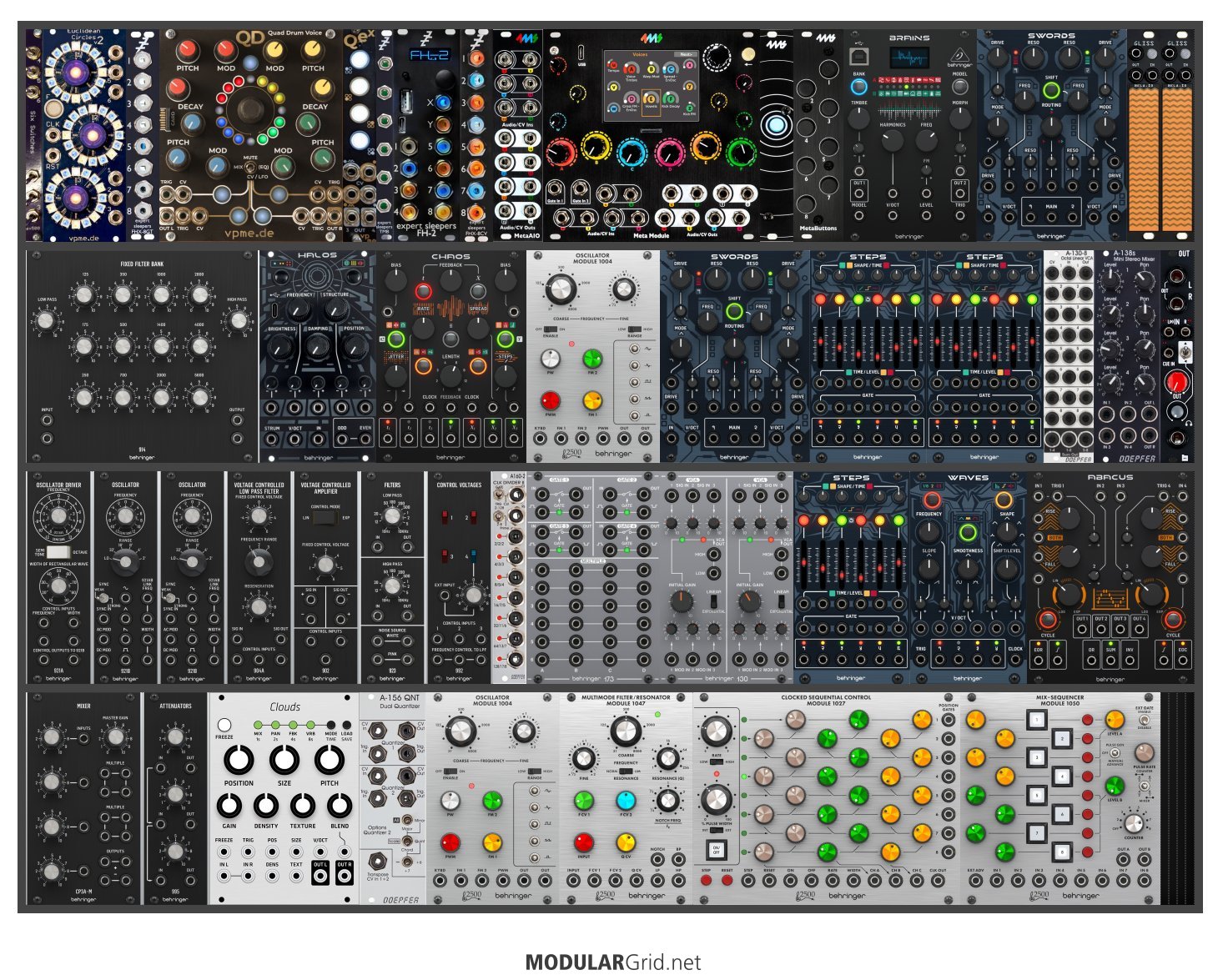Click the 125 knob on Fixed Filter Bank
The image size is (1228, 980).
point(84,294)
